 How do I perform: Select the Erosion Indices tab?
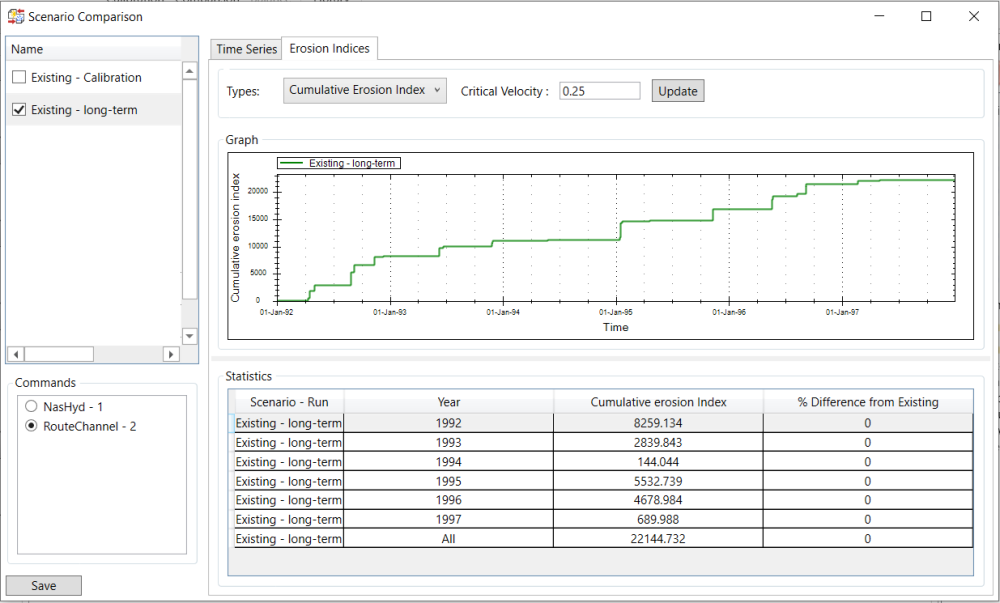329,48
